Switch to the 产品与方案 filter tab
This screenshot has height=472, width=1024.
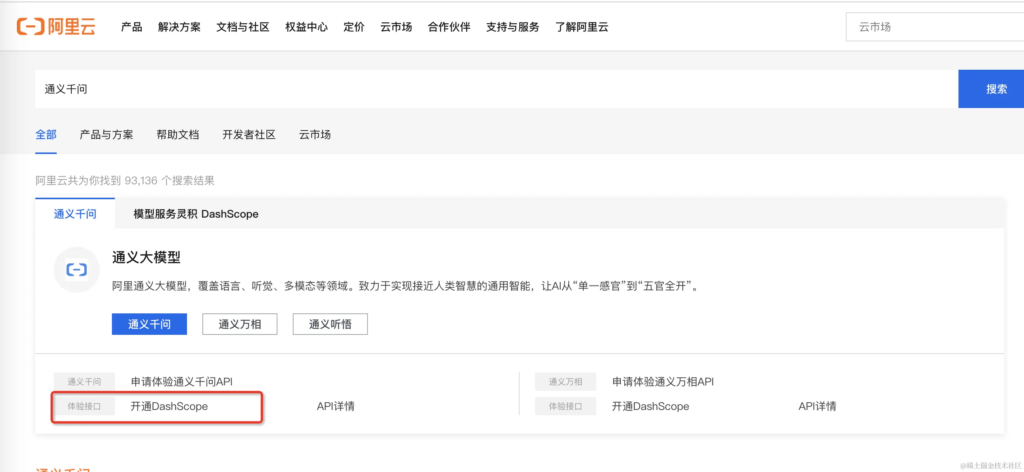tap(106, 134)
